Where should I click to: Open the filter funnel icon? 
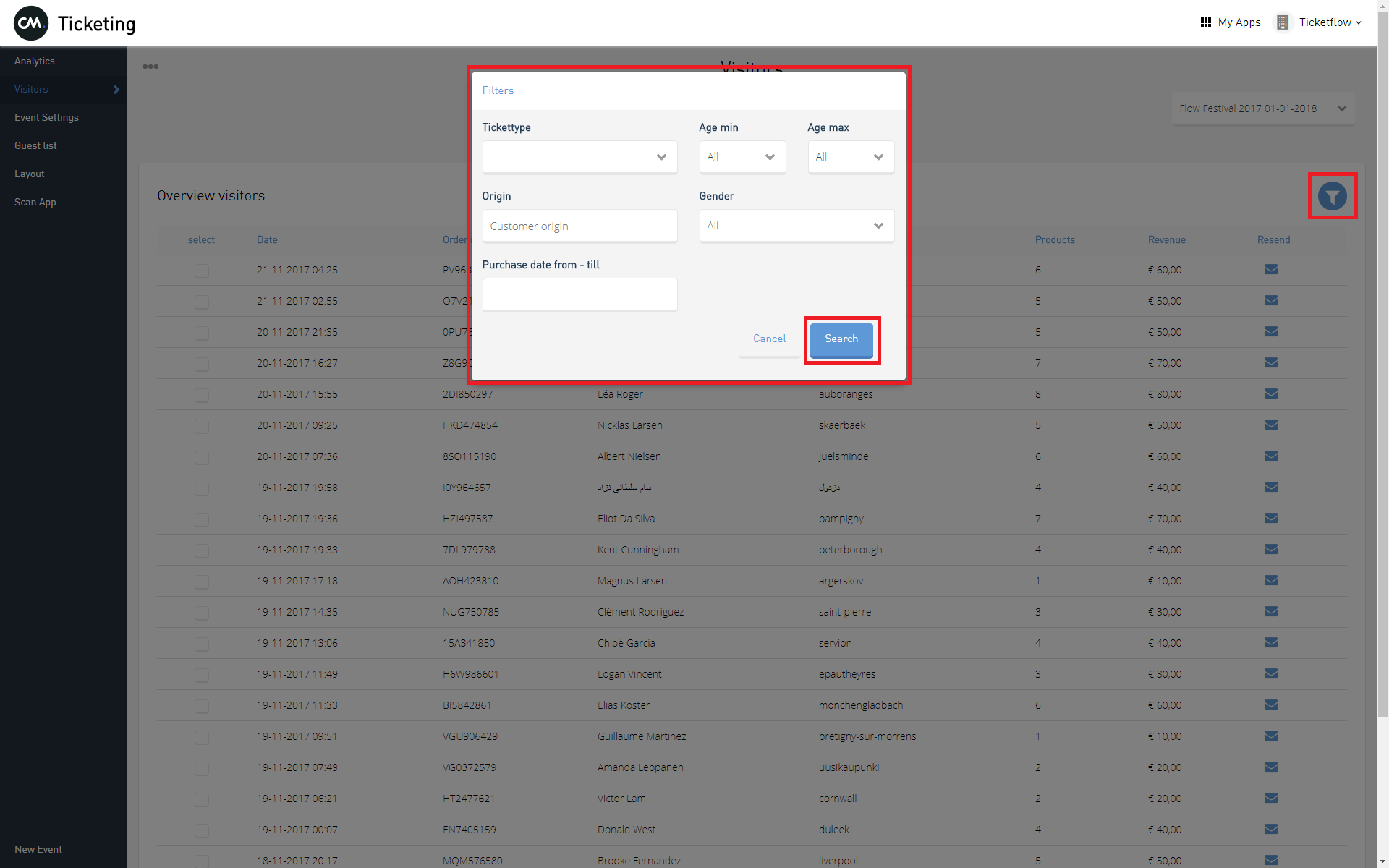coord(1332,196)
